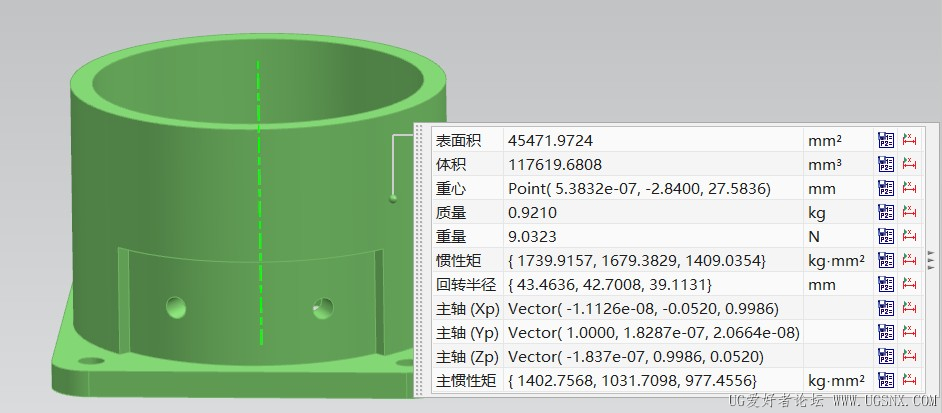This screenshot has height=413, width=942.
Task: Click the dimension icon in the 重心 row
Action: [x=910, y=189]
